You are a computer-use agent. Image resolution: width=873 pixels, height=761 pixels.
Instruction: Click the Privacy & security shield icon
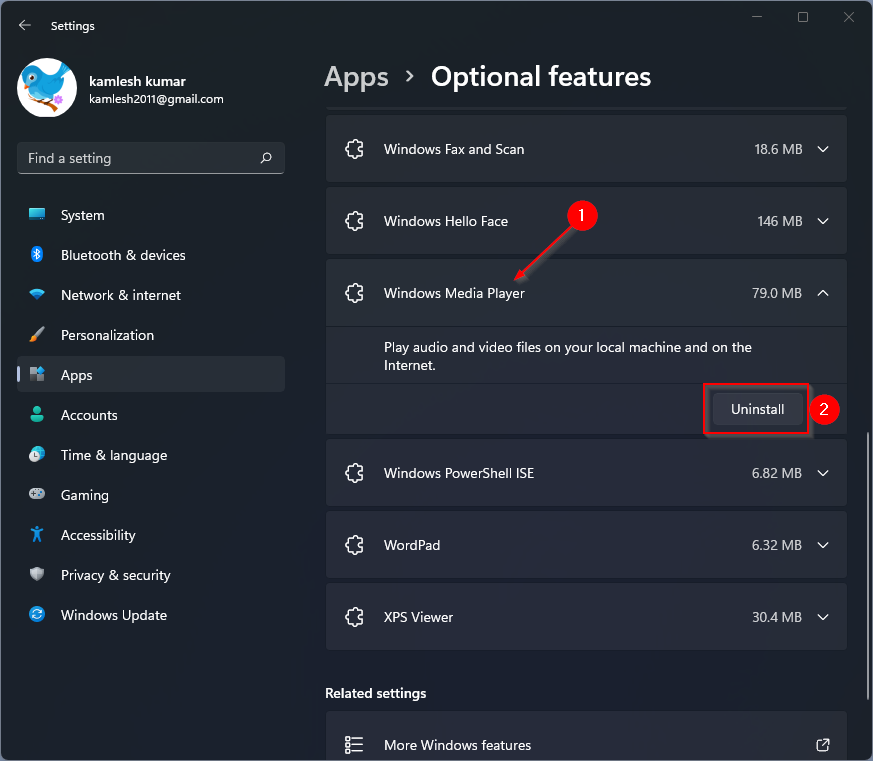[37, 575]
